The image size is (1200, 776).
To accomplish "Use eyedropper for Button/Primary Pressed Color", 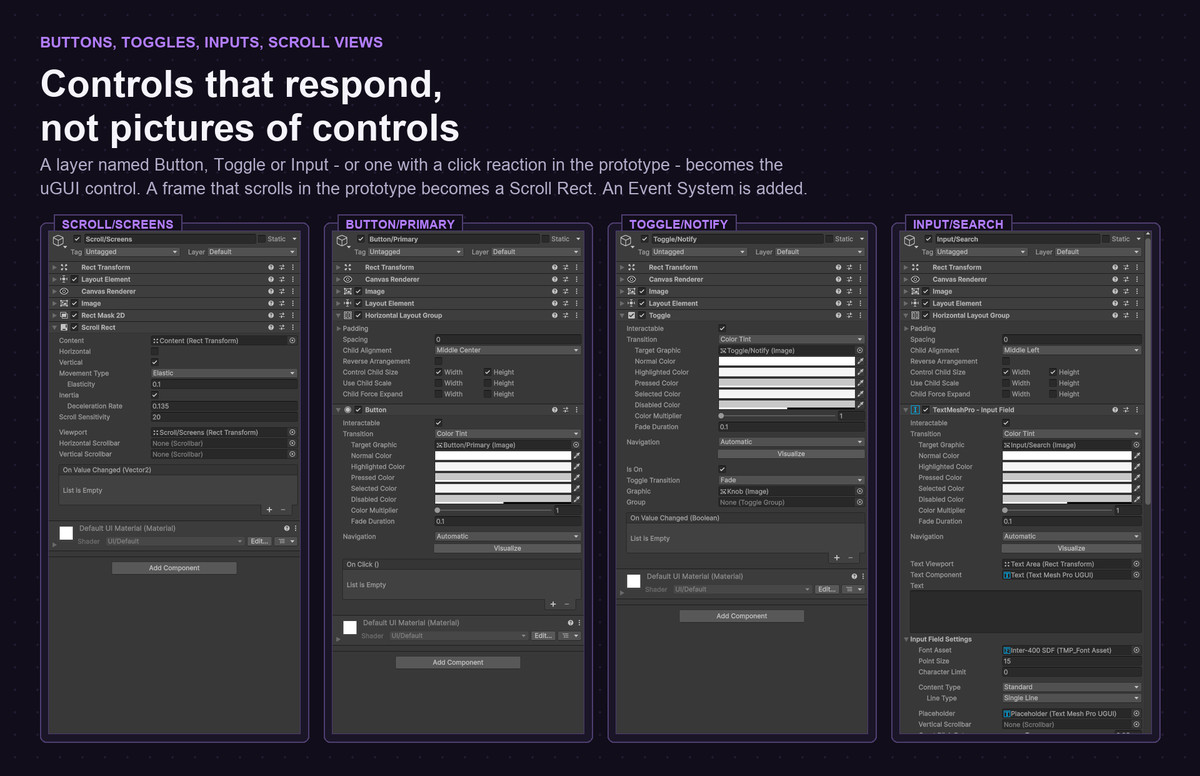I will coord(576,478).
